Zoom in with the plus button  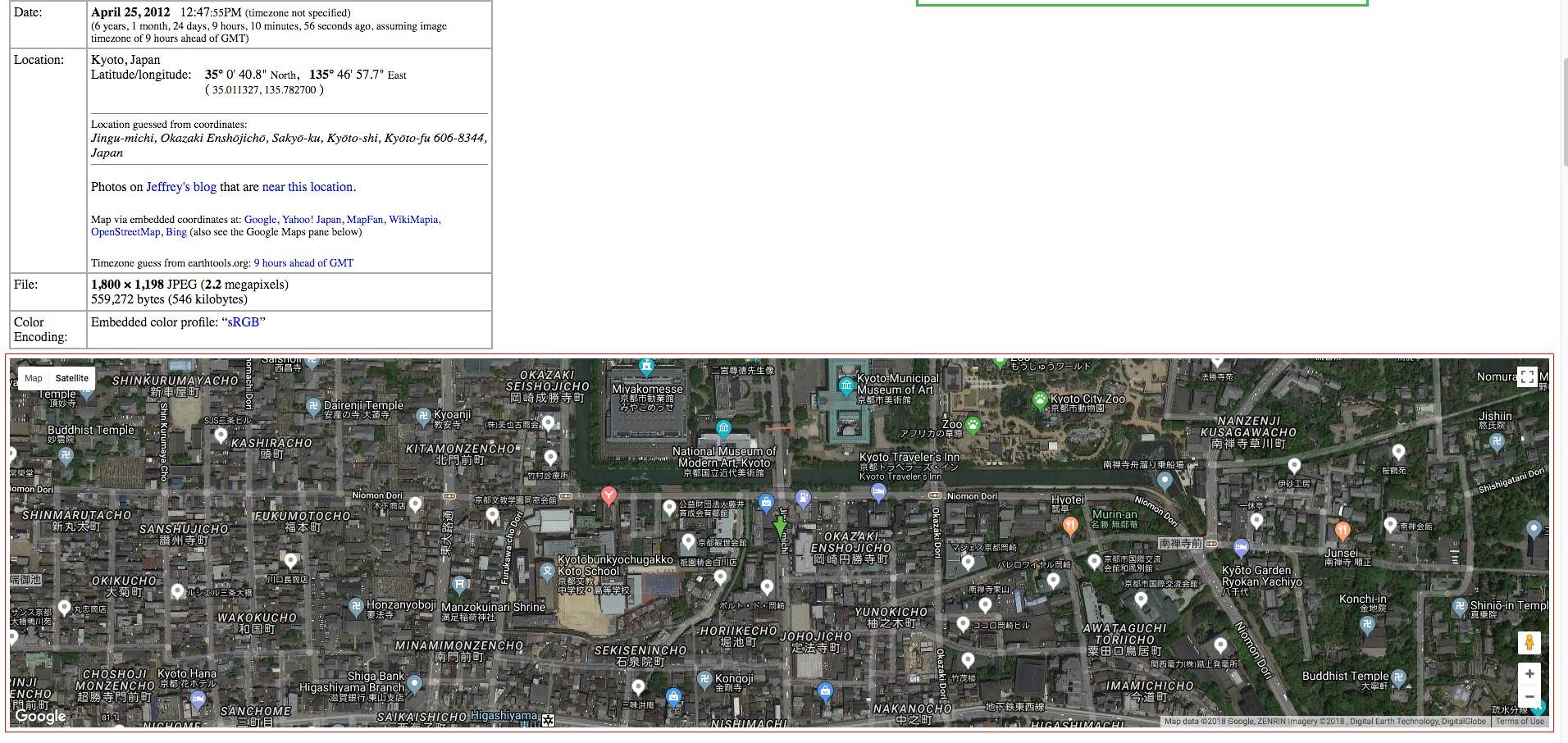[1529, 674]
